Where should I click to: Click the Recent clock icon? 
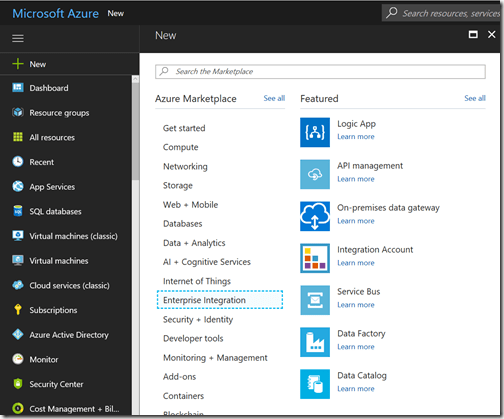pos(18,162)
